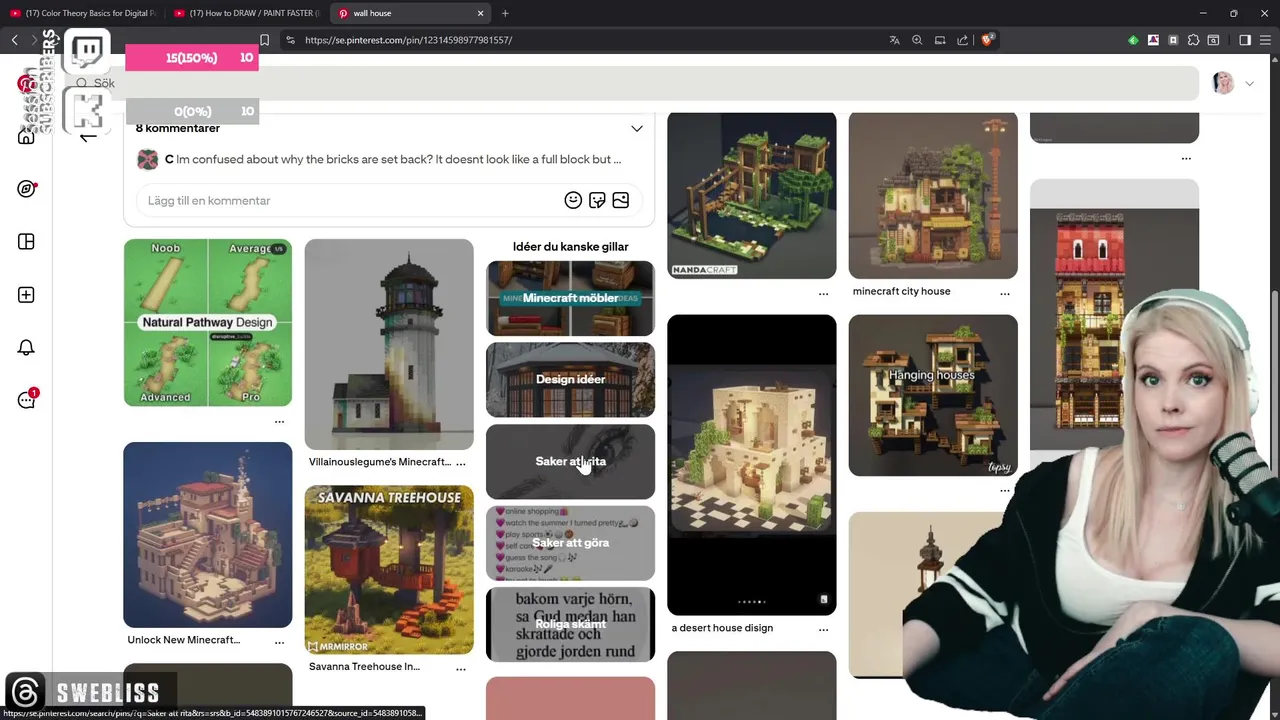
Task: Open 'Roliga skämt' suggested idea
Action: 570,624
